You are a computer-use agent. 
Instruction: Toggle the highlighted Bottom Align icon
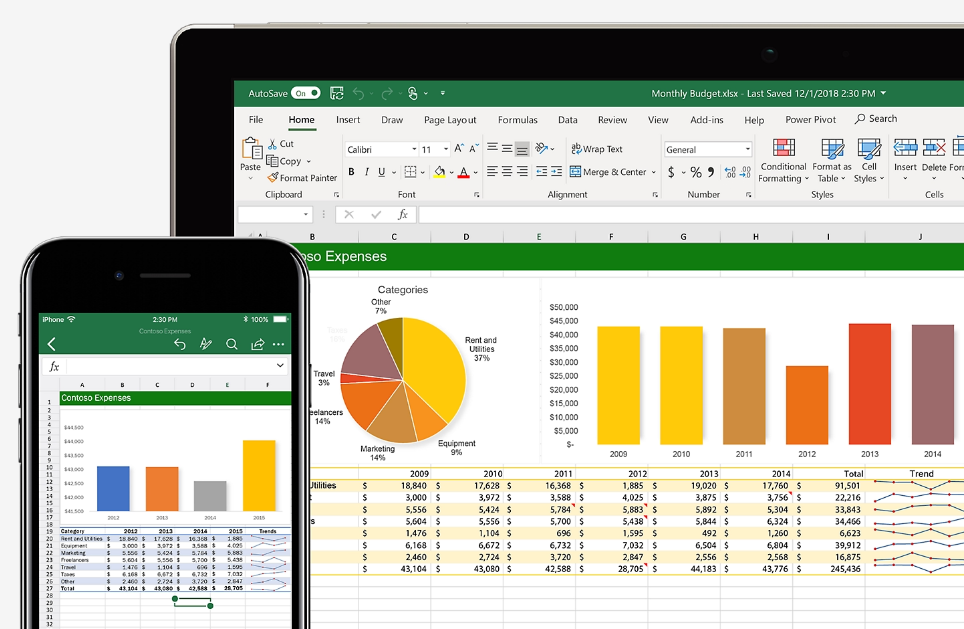(522, 149)
